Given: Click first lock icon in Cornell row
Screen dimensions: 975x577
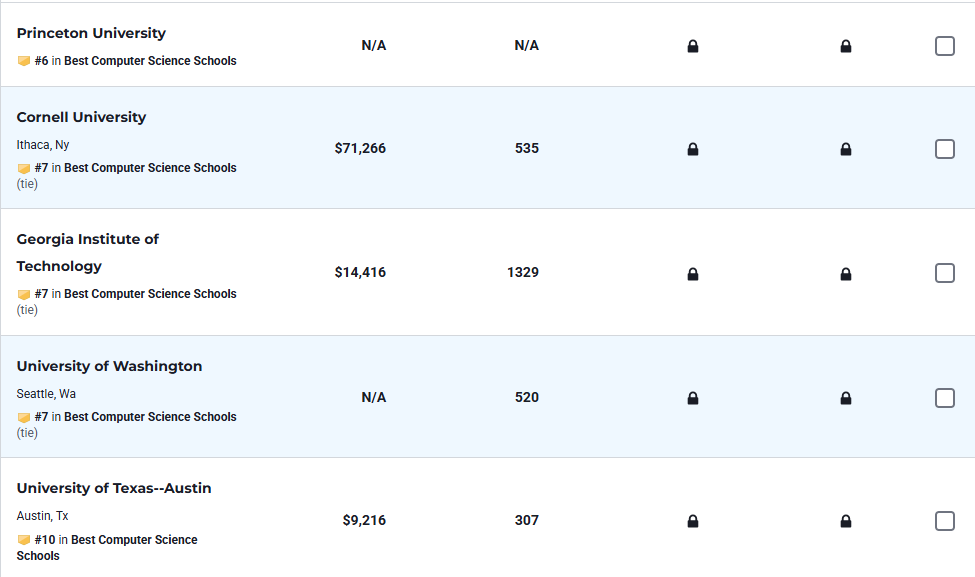Looking at the screenshot, I should click(693, 149).
